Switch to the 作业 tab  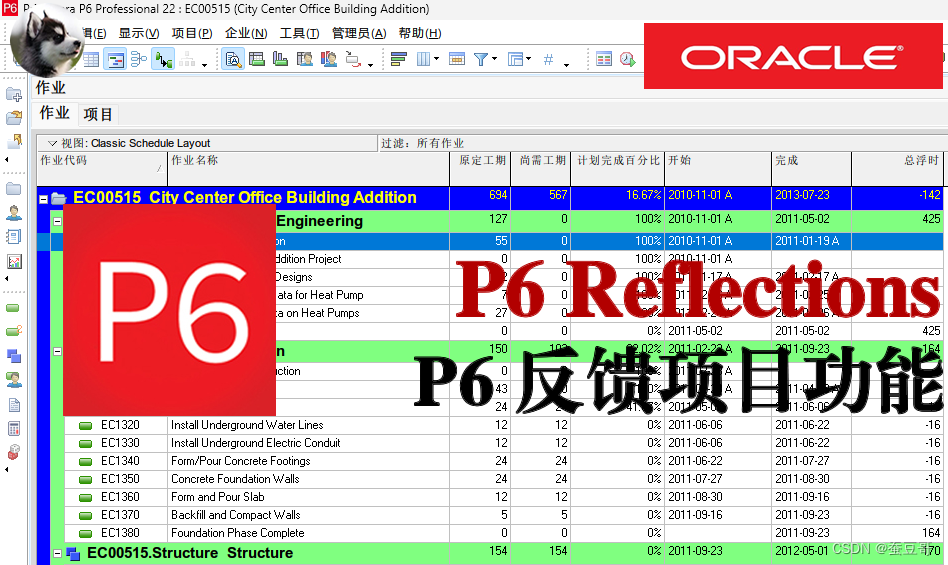tap(54, 113)
